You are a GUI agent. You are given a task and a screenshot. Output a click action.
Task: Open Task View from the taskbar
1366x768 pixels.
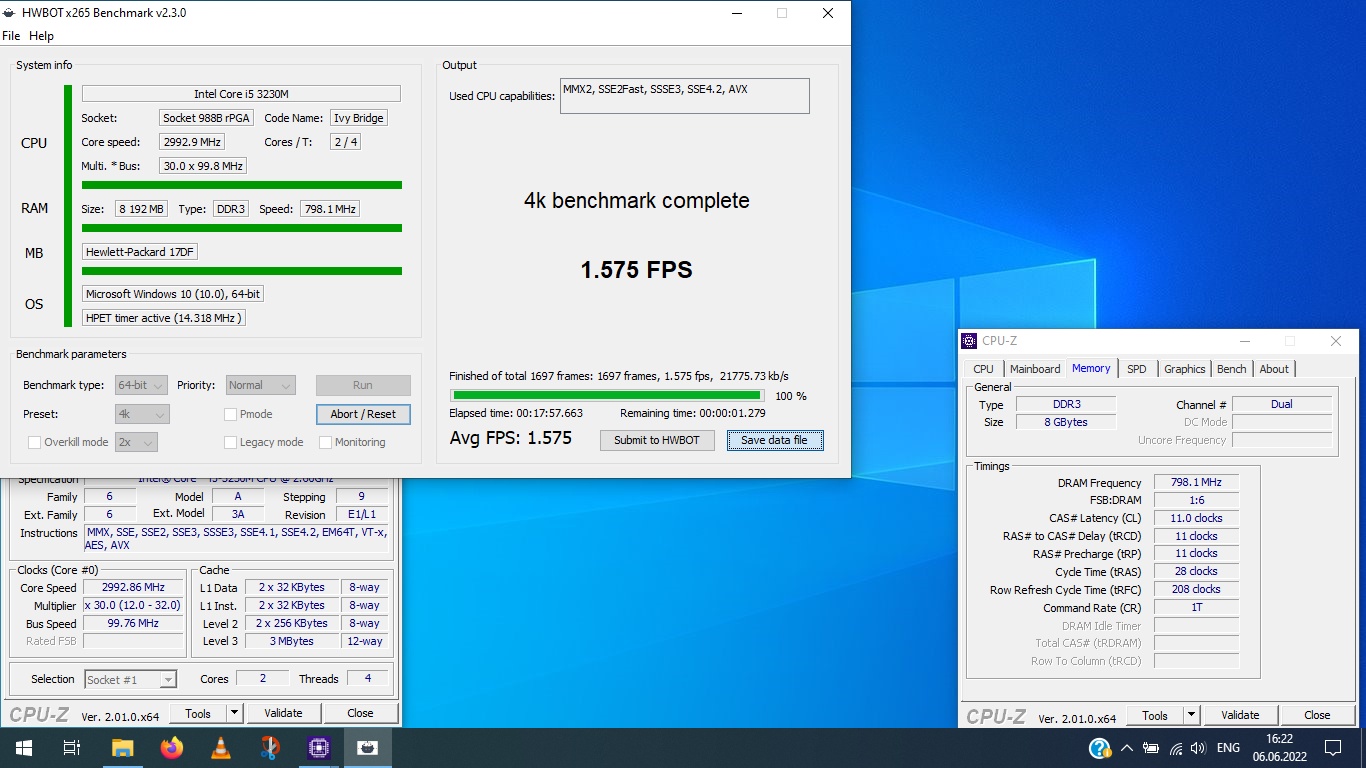71,747
